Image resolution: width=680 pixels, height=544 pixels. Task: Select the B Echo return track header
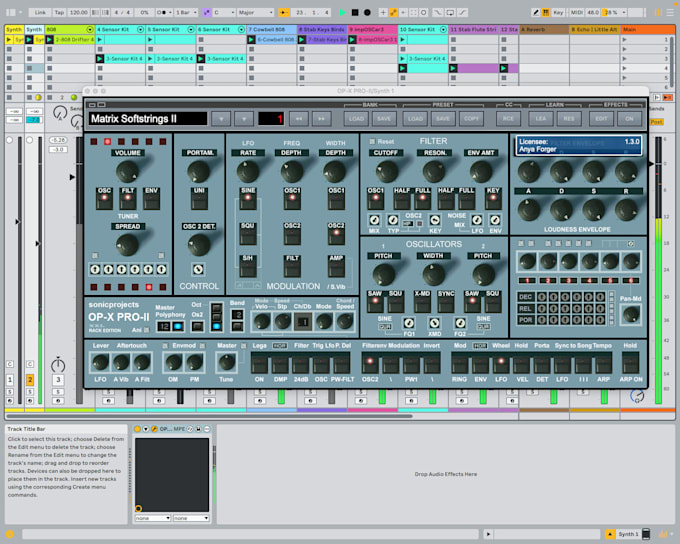(x=595, y=29)
